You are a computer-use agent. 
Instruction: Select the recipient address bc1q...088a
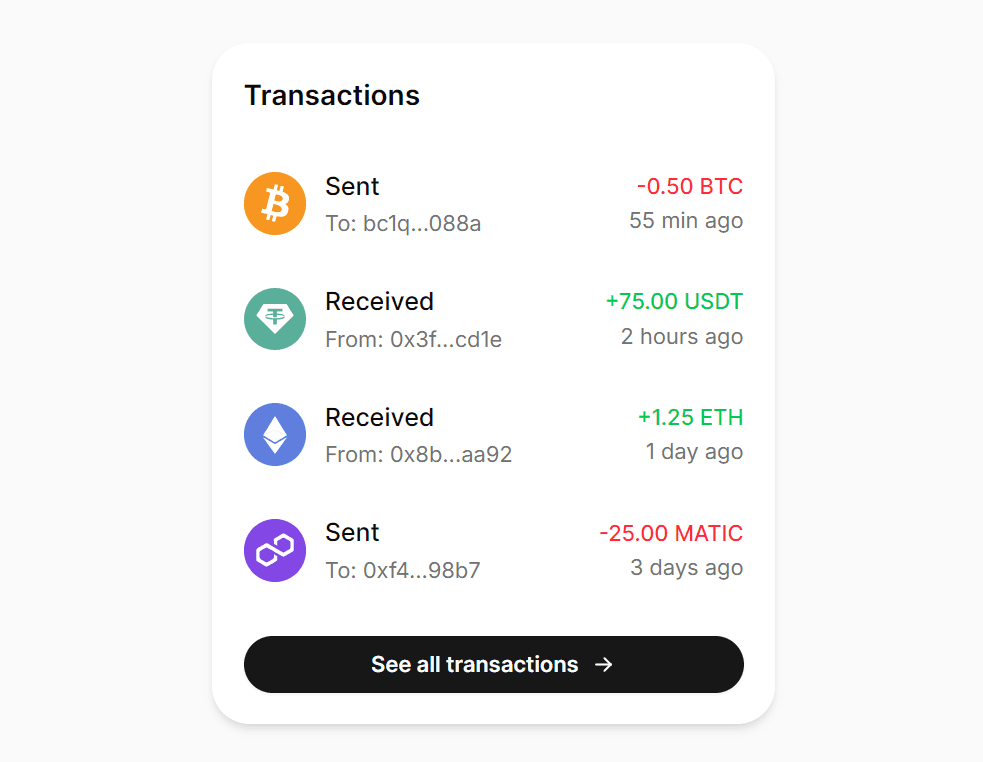[x=402, y=223]
